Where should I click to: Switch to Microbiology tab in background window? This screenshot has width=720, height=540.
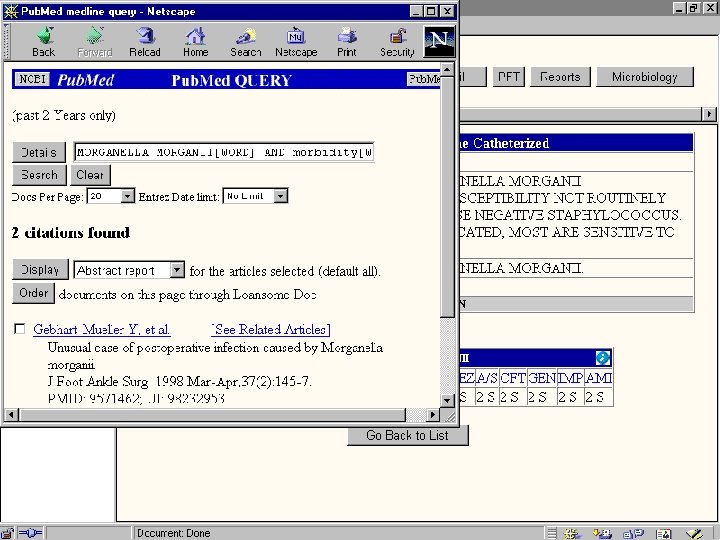click(645, 77)
